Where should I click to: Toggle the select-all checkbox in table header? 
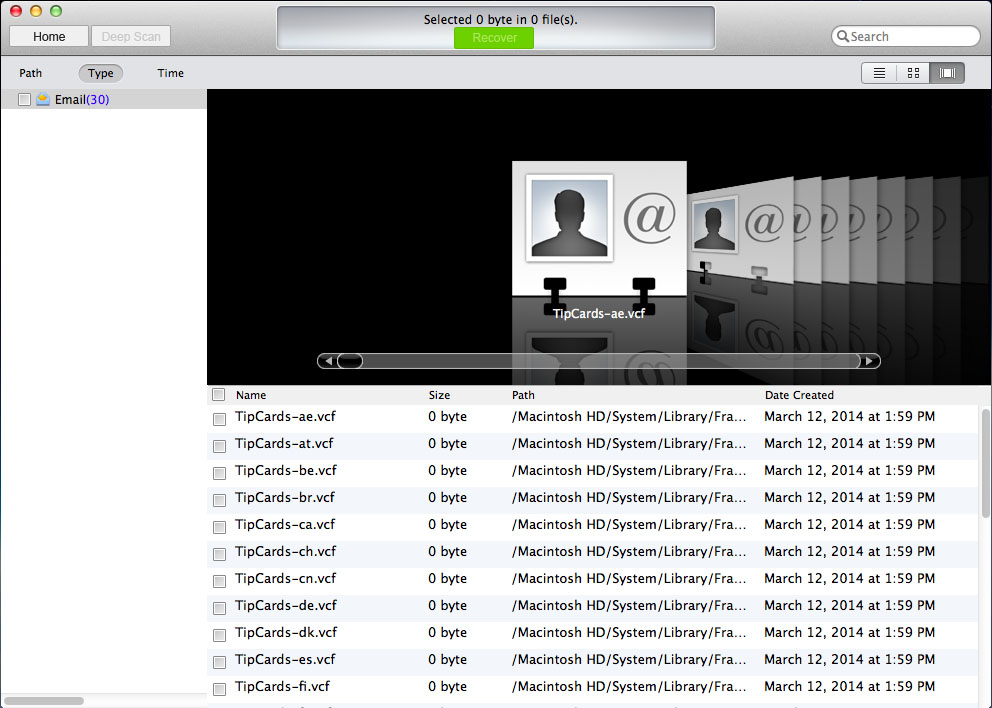coord(219,395)
